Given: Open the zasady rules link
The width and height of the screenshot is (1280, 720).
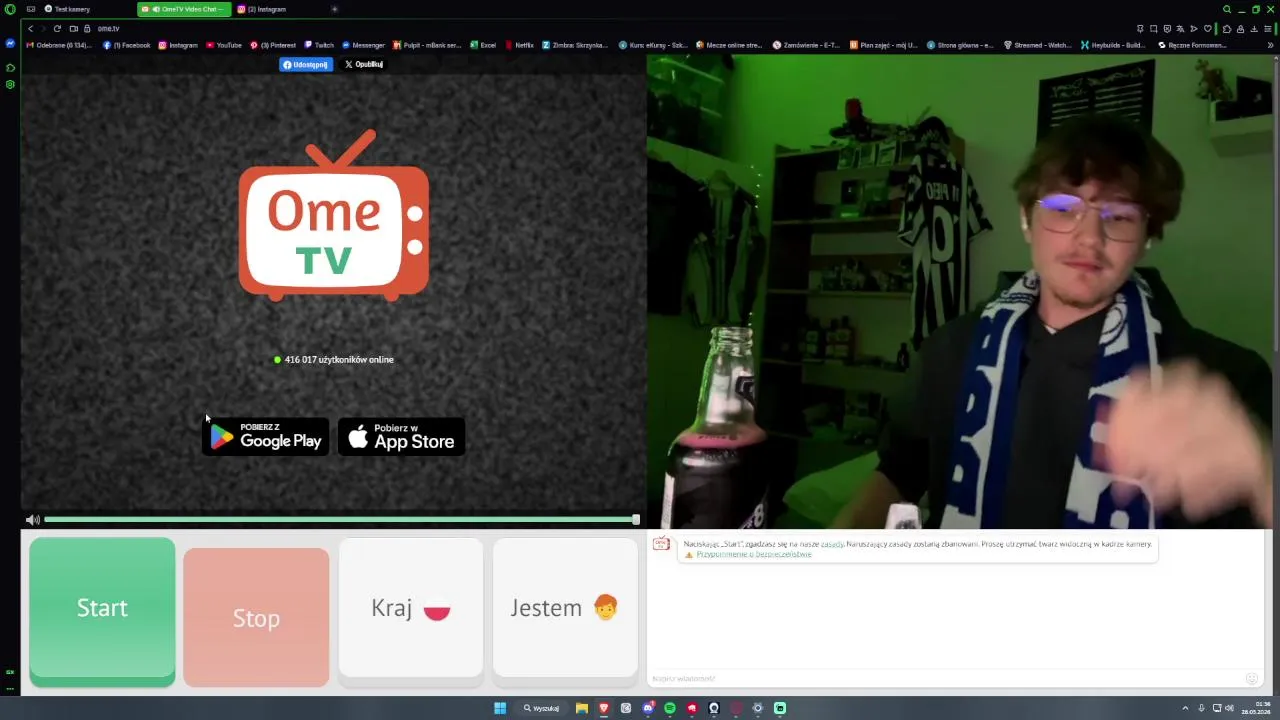Looking at the screenshot, I should pos(832,544).
